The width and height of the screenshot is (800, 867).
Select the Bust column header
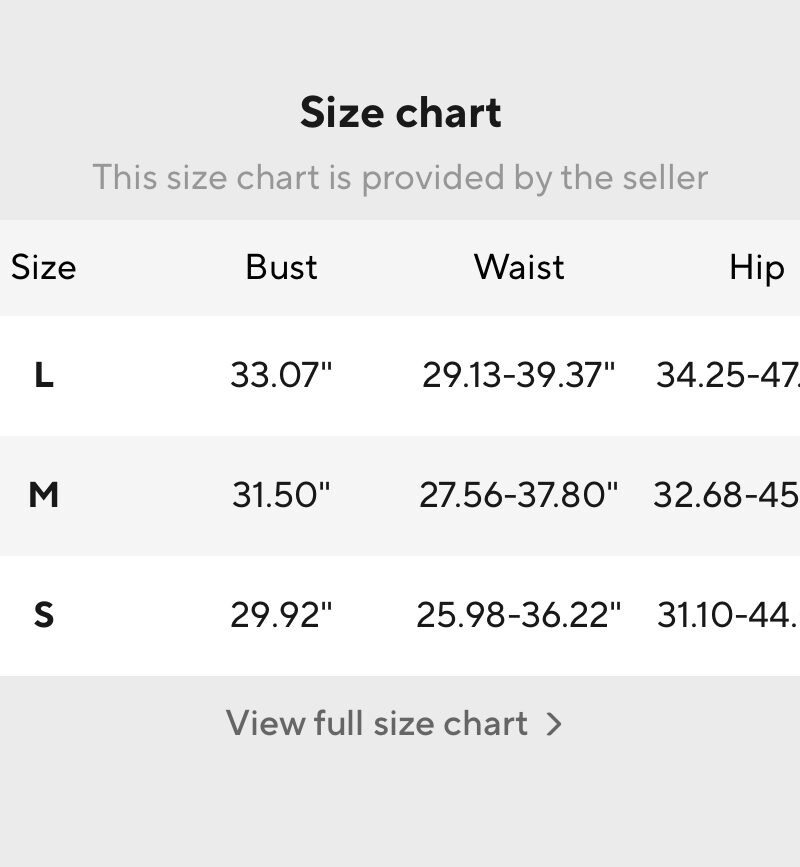click(281, 268)
